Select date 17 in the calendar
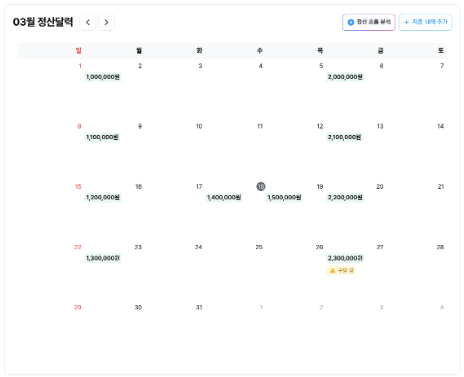 (199, 187)
